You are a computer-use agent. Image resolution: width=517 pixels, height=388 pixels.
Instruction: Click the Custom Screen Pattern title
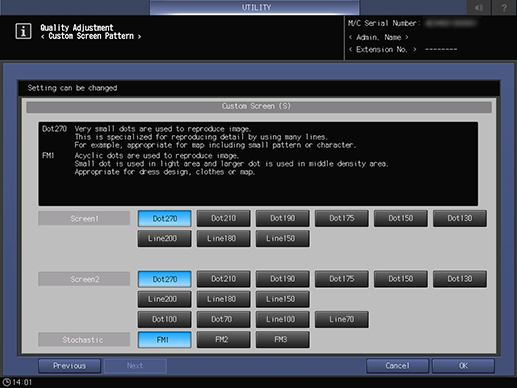coord(91,36)
